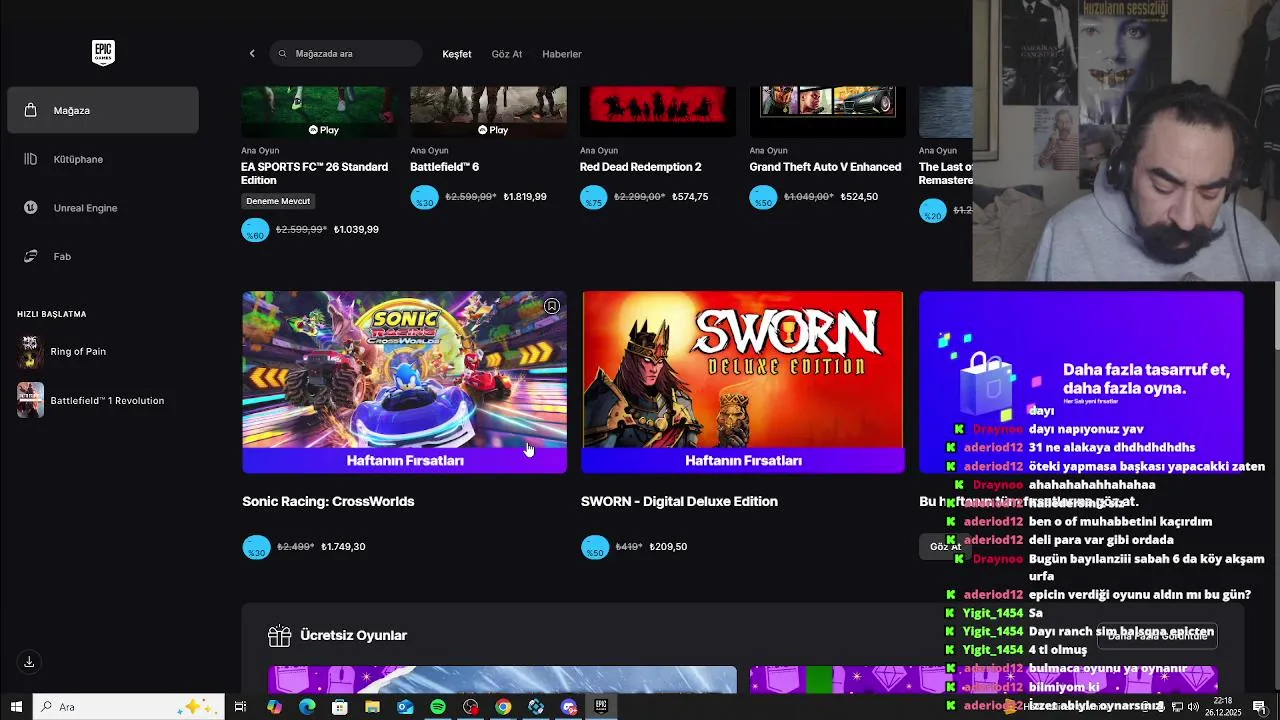Viewport: 1280px width, 720px height.
Task: Click the ₺1.819,99 Battlefield 6 price
Action: [525, 197]
